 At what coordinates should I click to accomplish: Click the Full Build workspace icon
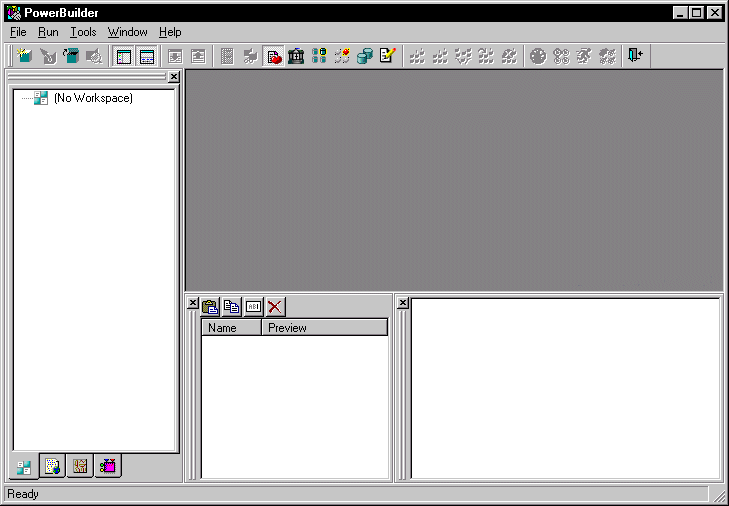(440, 56)
